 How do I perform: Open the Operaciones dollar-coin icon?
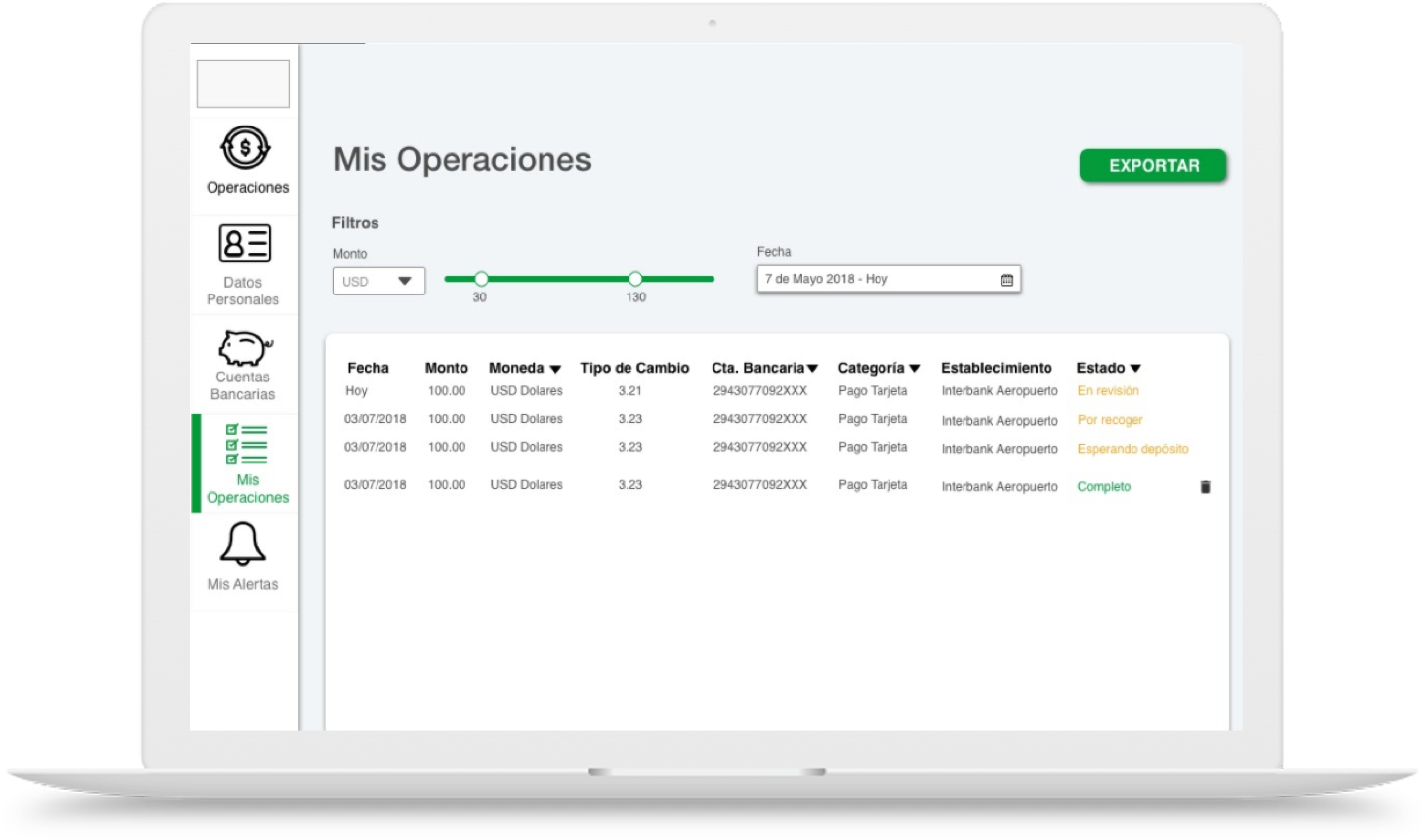pyautogui.click(x=245, y=148)
